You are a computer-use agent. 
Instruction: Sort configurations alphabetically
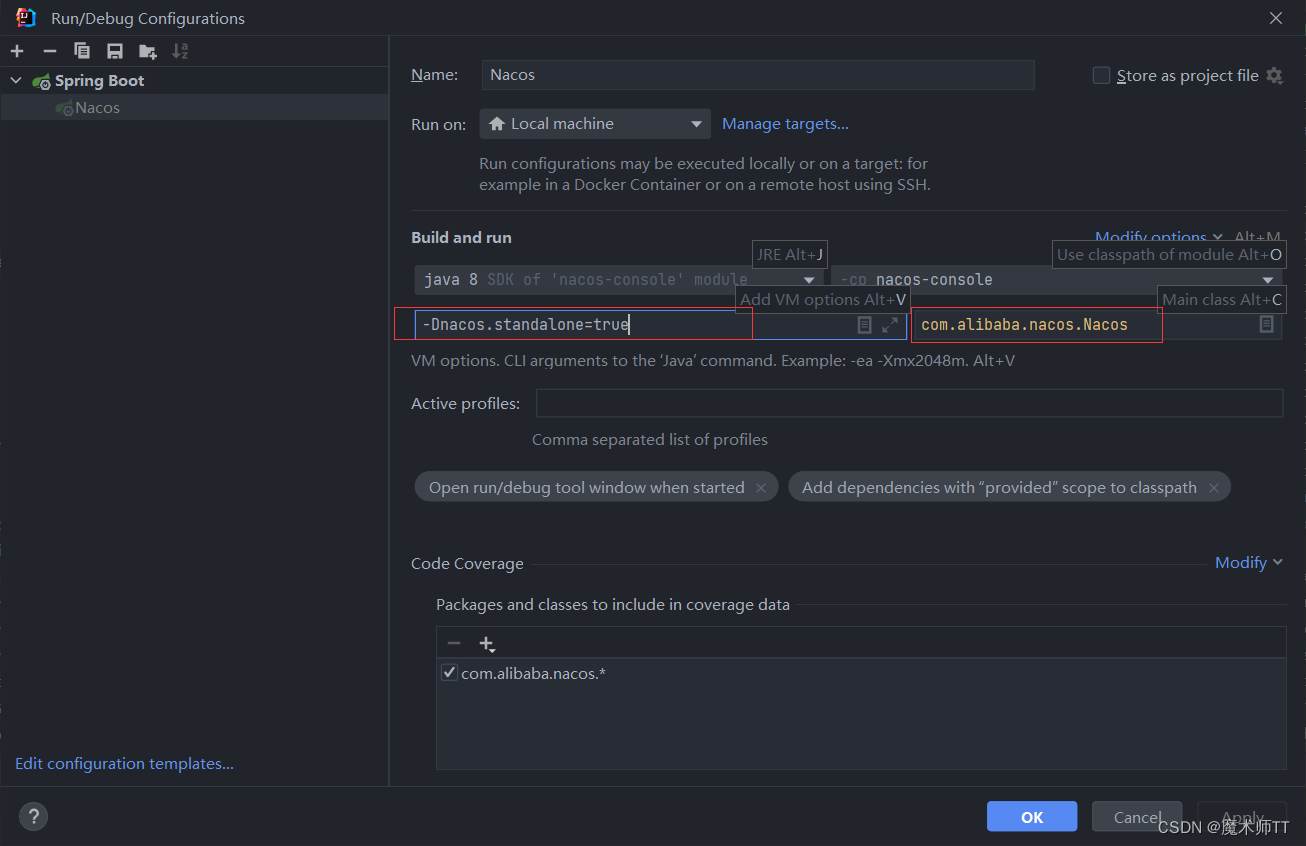tap(180, 51)
